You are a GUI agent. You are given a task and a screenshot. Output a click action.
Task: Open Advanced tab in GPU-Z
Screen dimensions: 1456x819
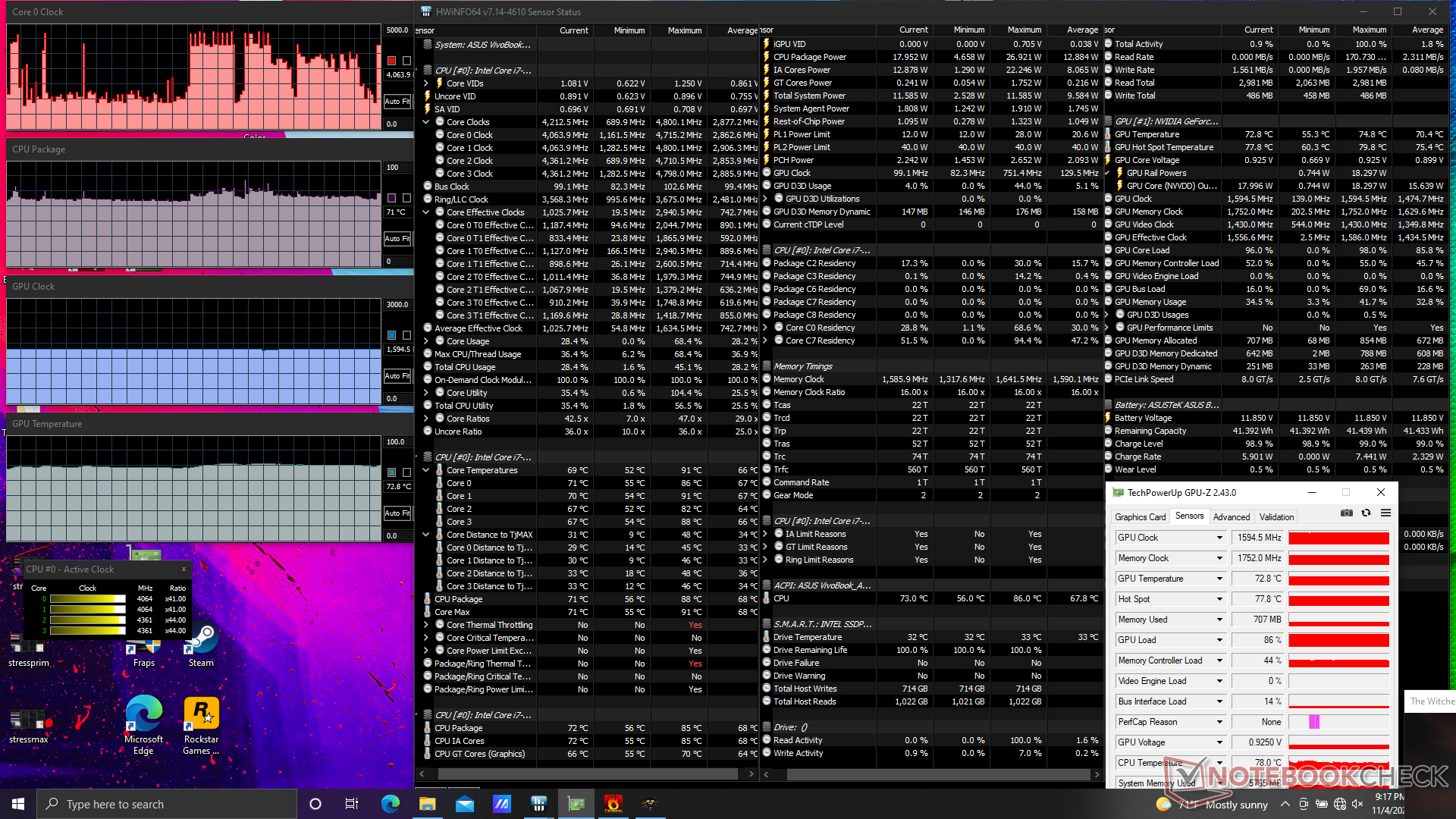(x=1231, y=517)
